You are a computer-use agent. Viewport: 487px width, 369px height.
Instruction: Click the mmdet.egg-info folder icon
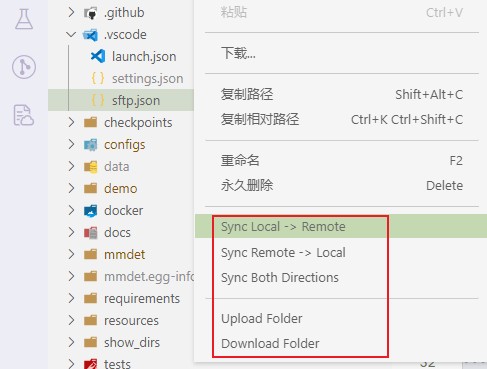pyautogui.click(x=90, y=276)
